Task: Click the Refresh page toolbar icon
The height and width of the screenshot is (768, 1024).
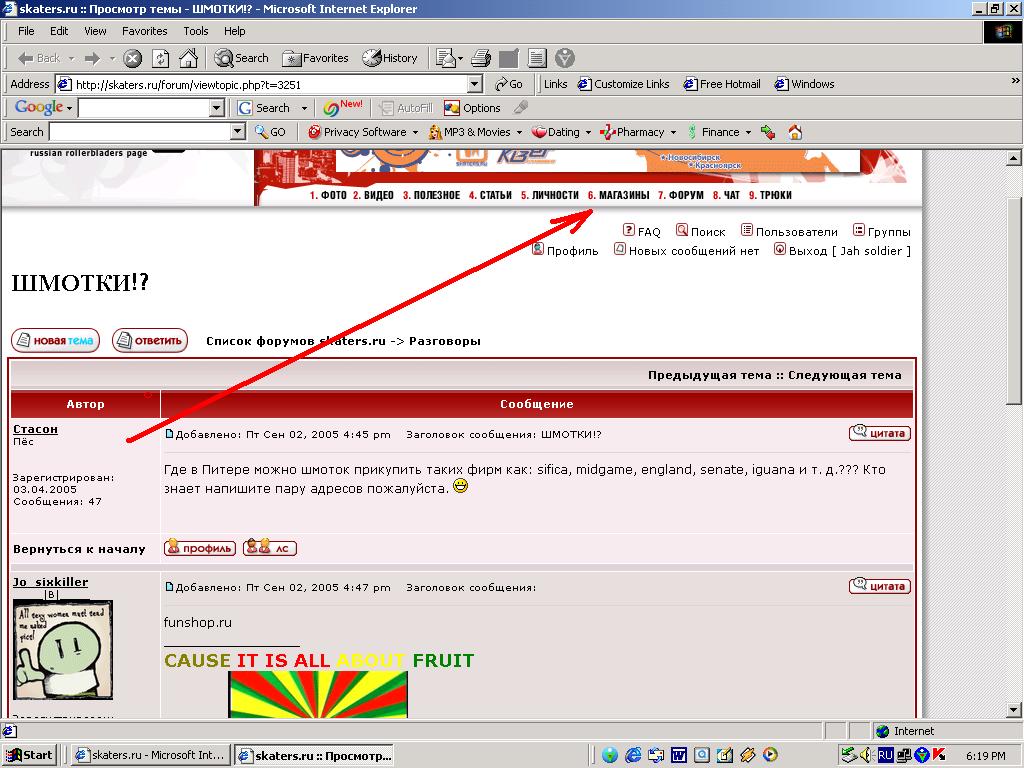Action: (x=160, y=58)
